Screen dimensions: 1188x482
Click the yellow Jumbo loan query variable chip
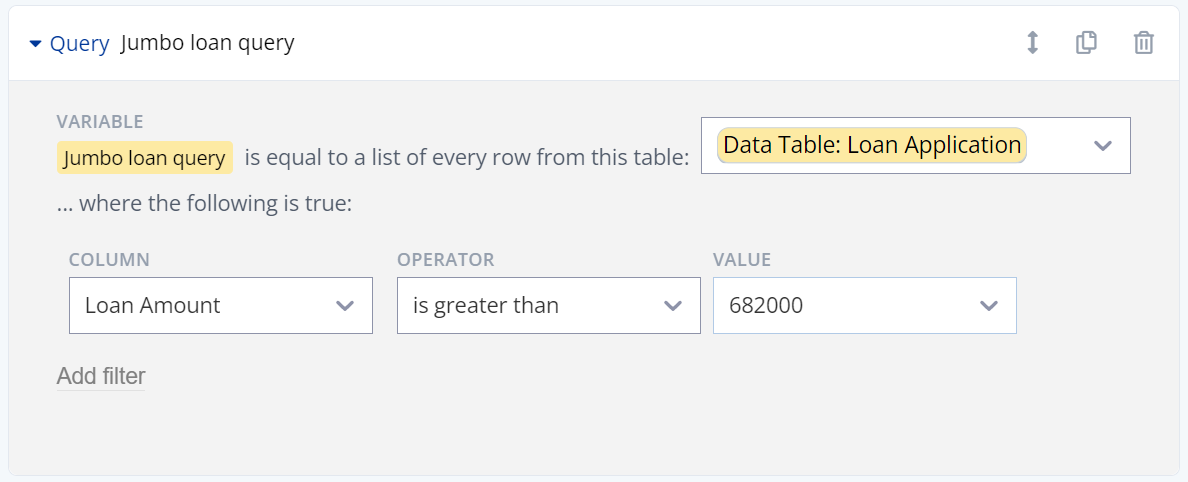pos(145,158)
